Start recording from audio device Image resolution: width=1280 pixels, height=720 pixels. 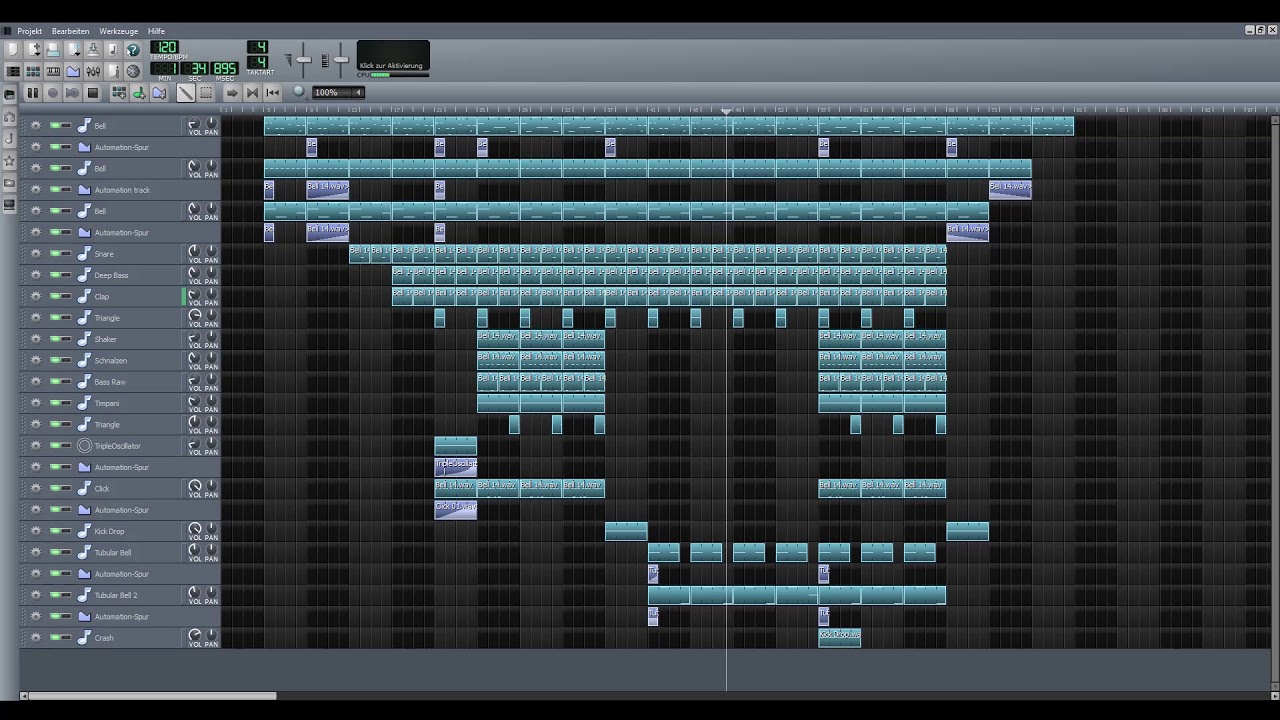pos(53,93)
